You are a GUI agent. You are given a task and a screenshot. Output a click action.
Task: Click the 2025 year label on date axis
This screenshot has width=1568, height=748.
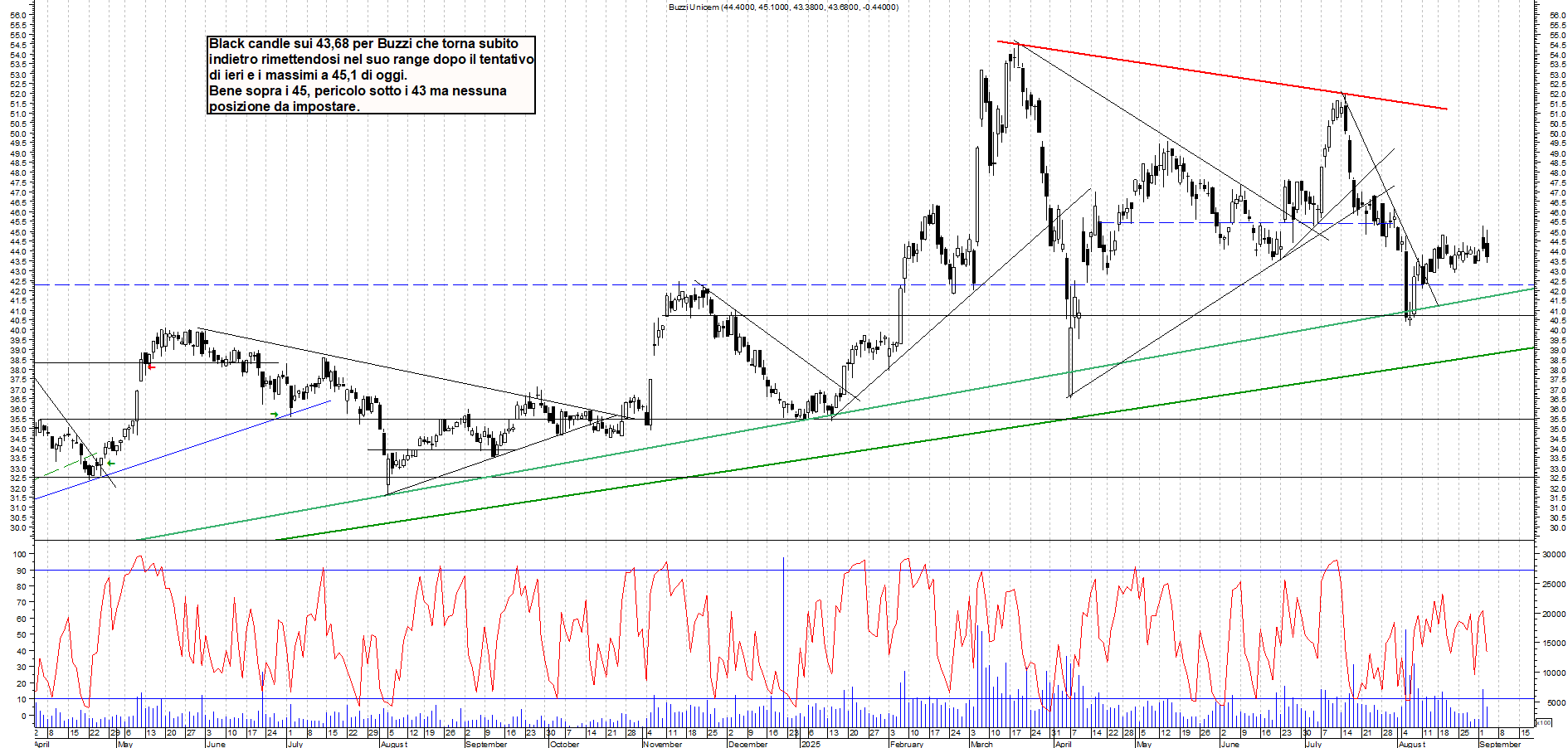(811, 744)
